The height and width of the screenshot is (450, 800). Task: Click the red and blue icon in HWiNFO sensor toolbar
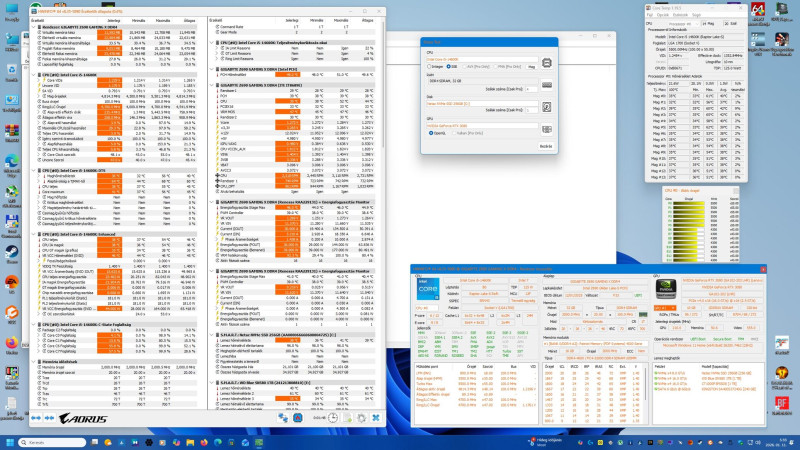tap(297, 418)
